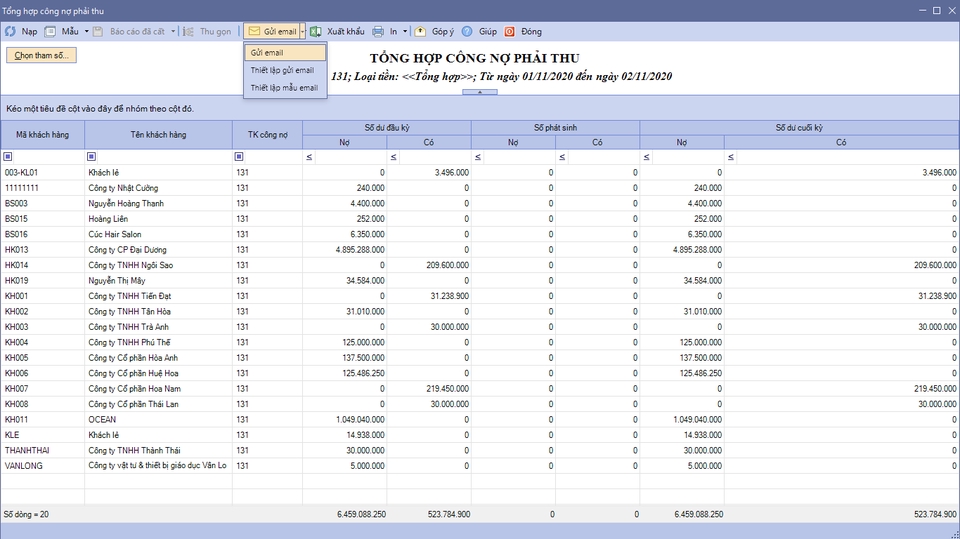Click the Nạp refresh icon
The image size is (960, 539).
pos(10,31)
